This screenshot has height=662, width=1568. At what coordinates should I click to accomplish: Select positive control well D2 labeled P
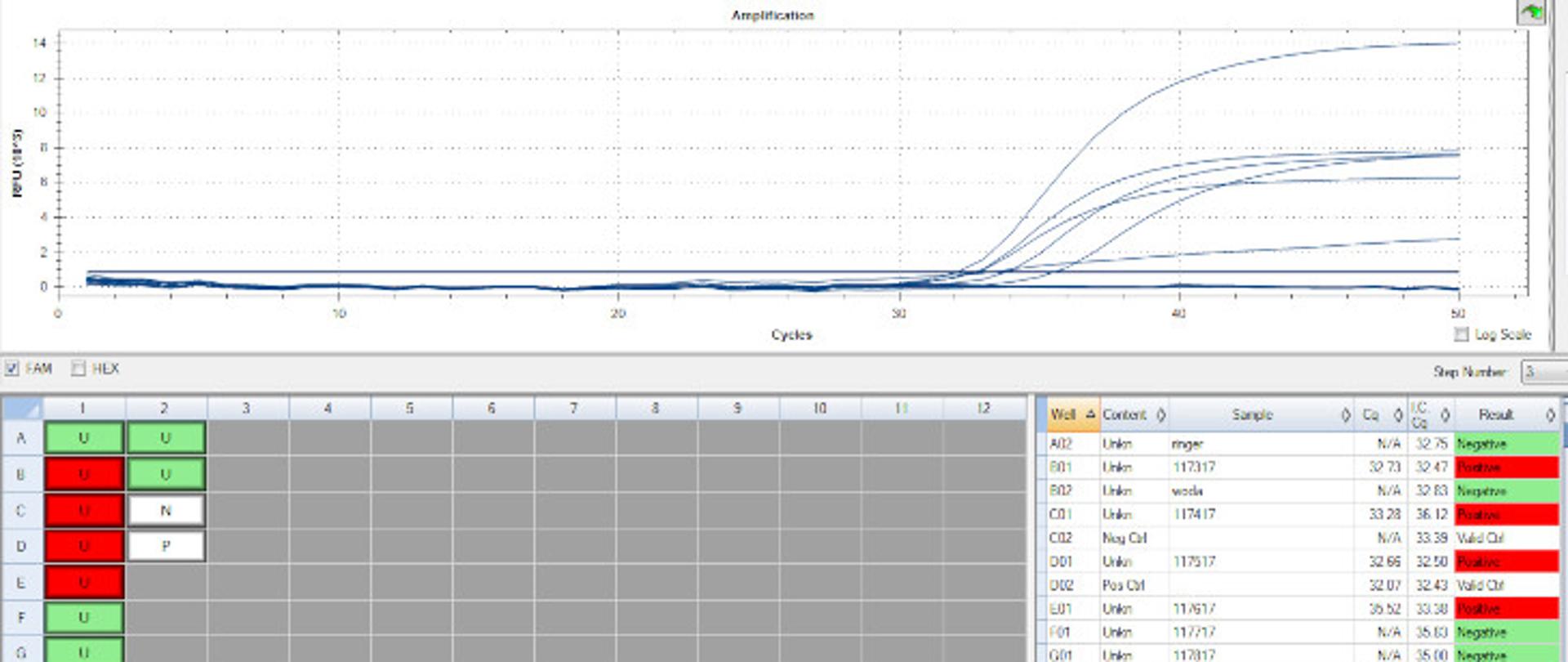[166, 546]
